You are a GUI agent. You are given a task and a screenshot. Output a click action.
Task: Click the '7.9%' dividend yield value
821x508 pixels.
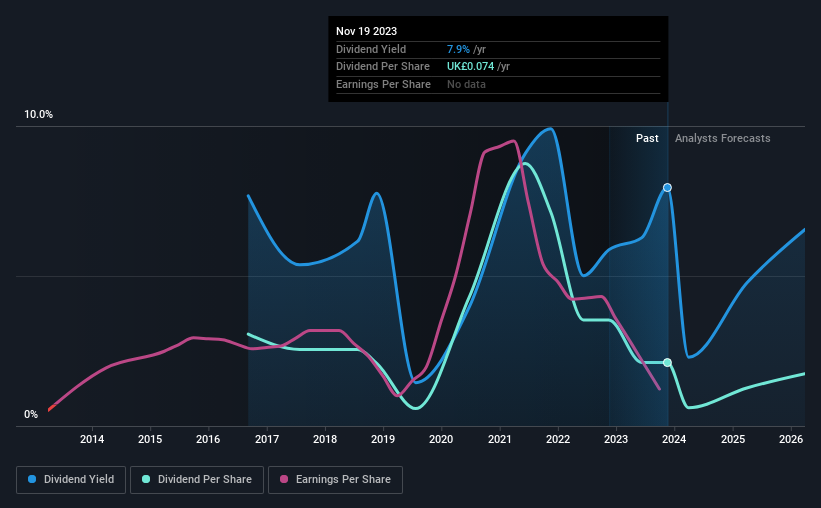(x=458, y=49)
